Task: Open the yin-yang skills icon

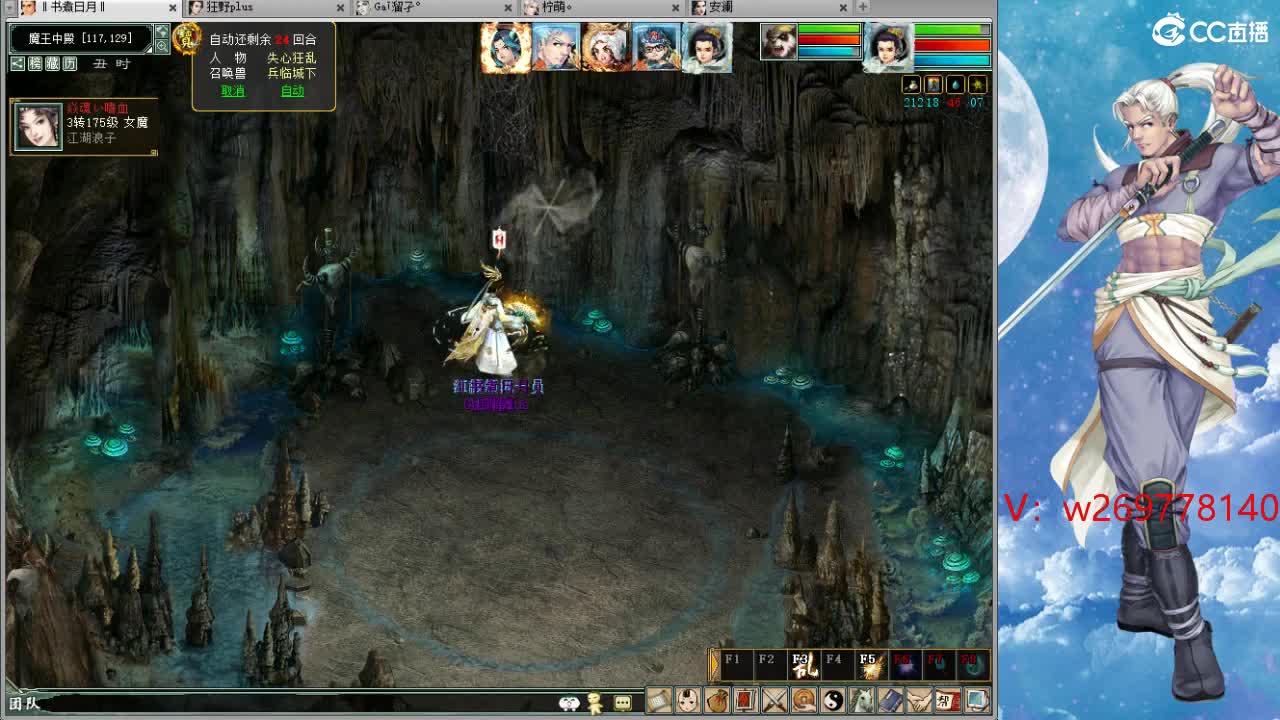Action: 833,700
